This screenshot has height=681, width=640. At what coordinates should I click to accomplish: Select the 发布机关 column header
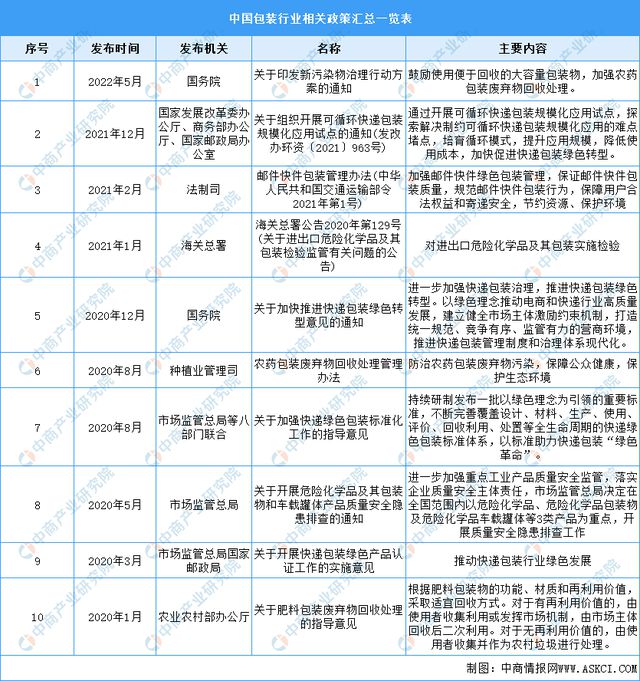pos(204,49)
